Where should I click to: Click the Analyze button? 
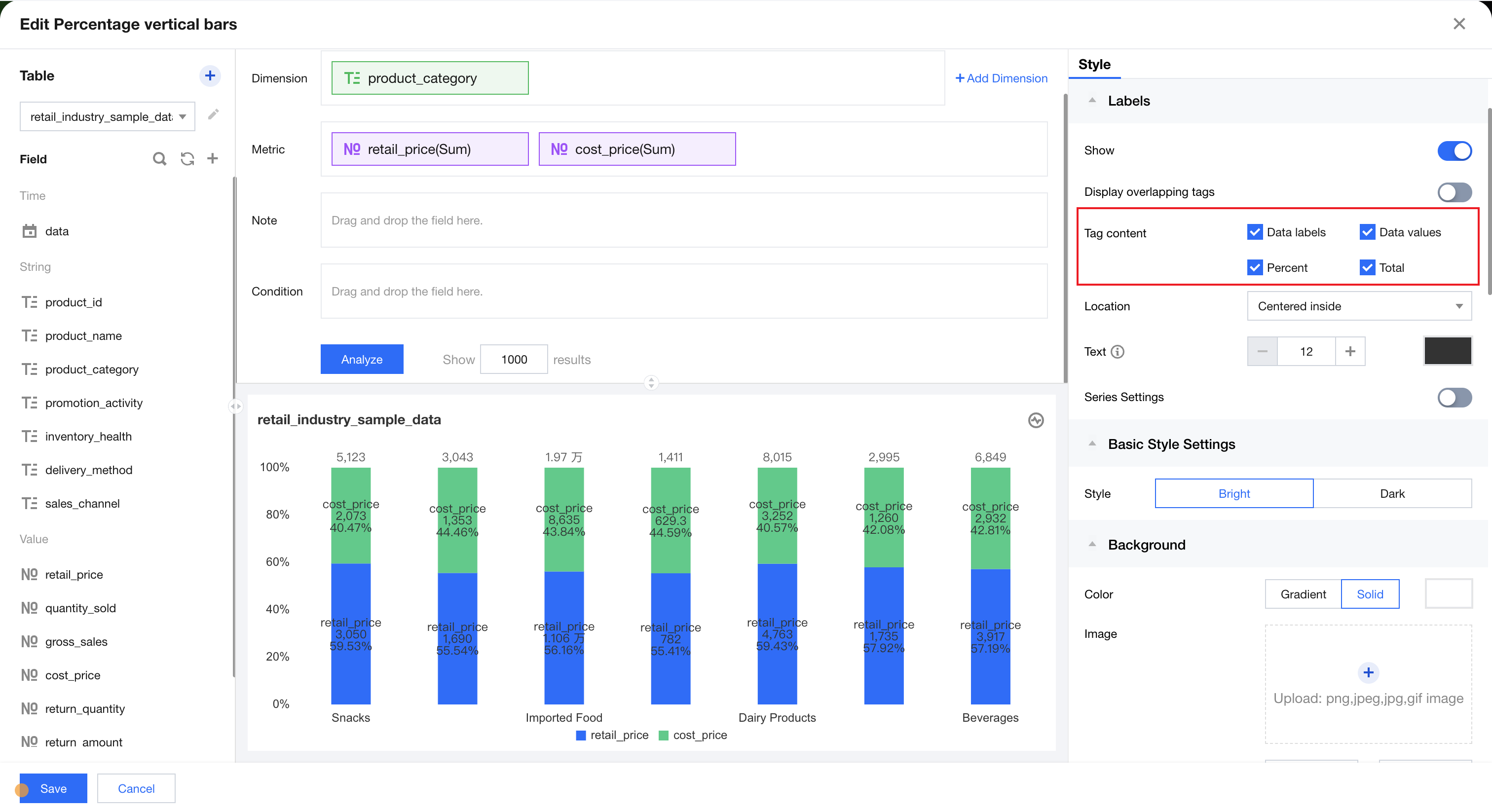tap(362, 359)
